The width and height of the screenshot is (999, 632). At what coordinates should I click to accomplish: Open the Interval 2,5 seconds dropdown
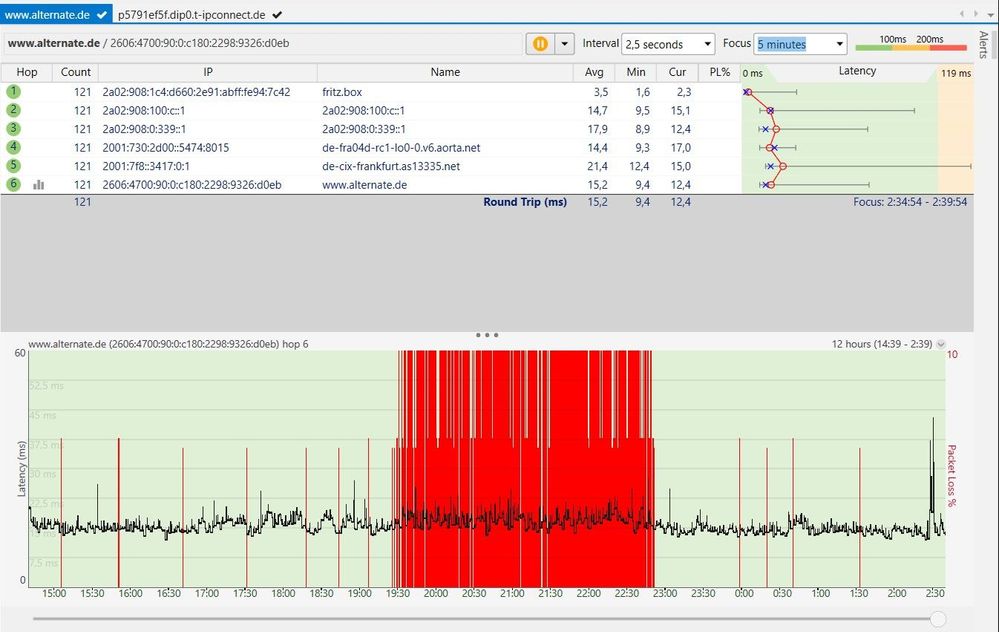pos(668,44)
